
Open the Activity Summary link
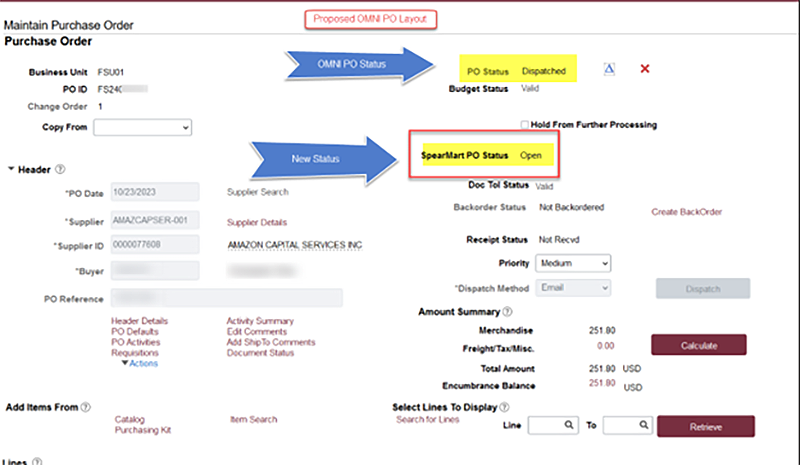(x=260, y=321)
